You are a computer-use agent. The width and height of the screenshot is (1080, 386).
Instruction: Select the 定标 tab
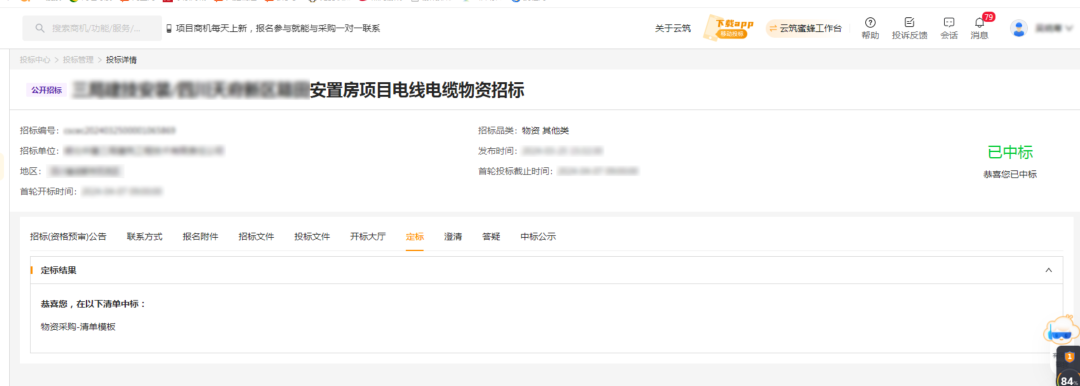[x=415, y=236]
